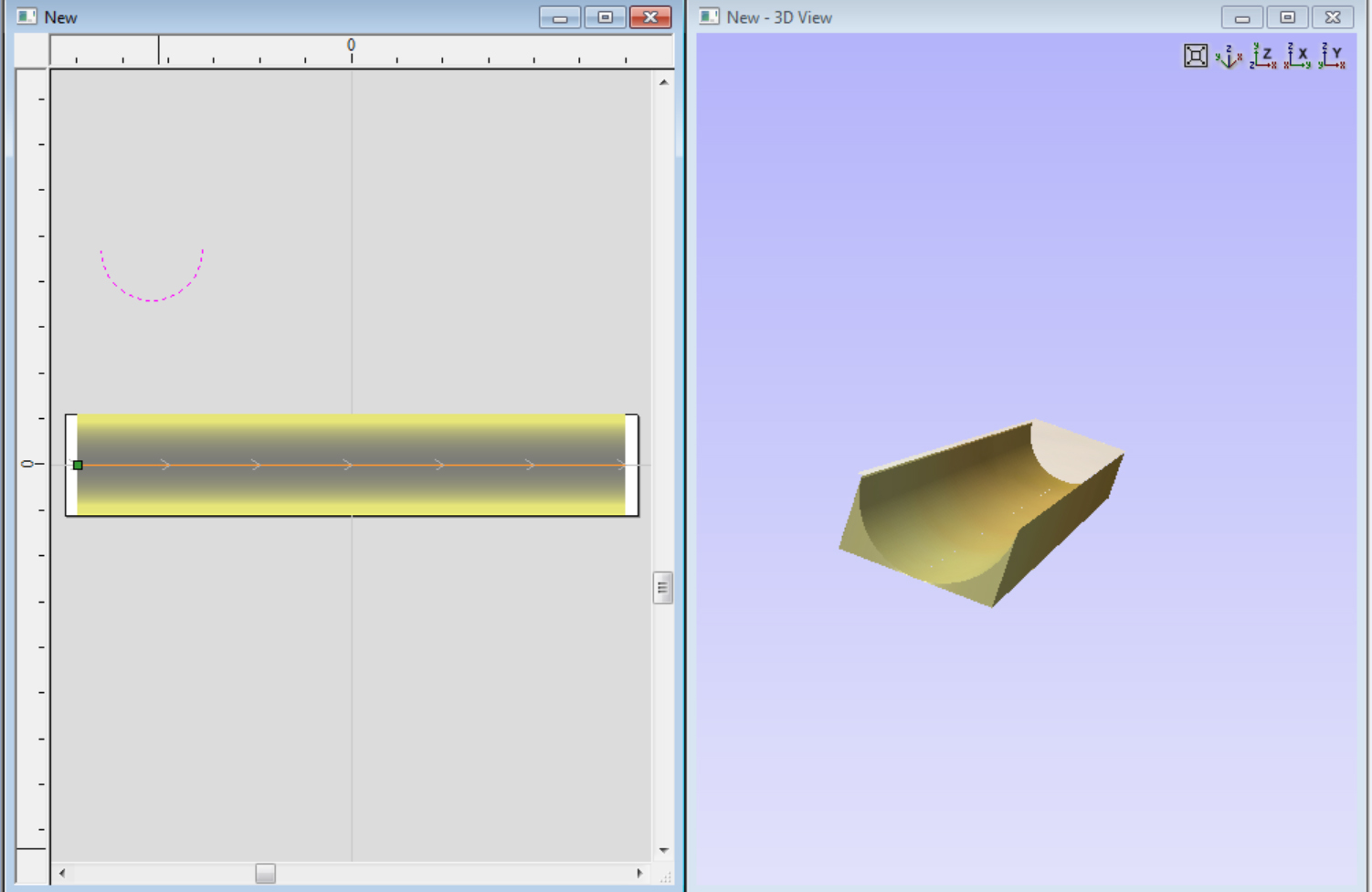Click the vertical scrollbar's up arrow
Image resolution: width=1372 pixels, height=892 pixels.
click(664, 82)
